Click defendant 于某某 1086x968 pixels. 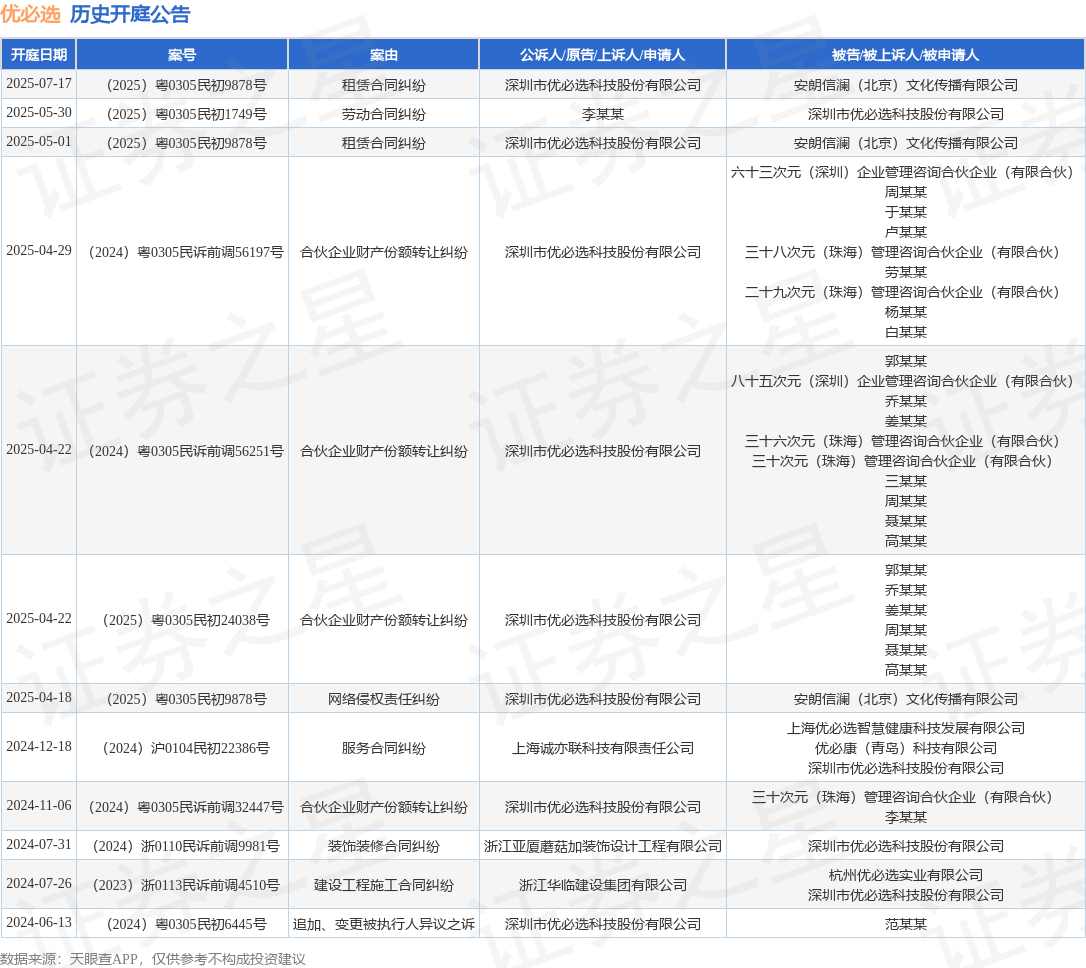point(905,212)
